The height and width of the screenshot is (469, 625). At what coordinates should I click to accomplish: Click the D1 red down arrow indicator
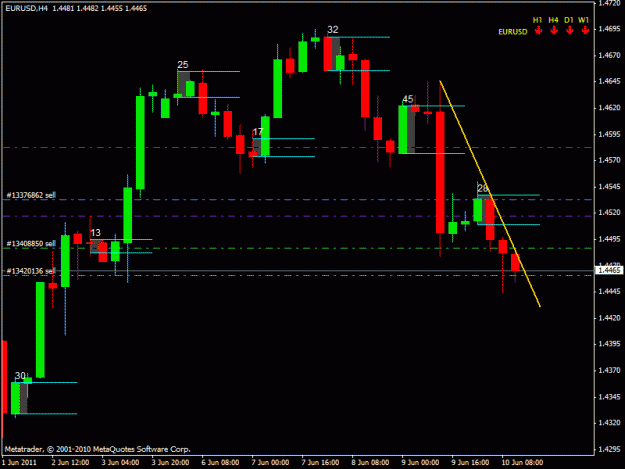tap(569, 30)
